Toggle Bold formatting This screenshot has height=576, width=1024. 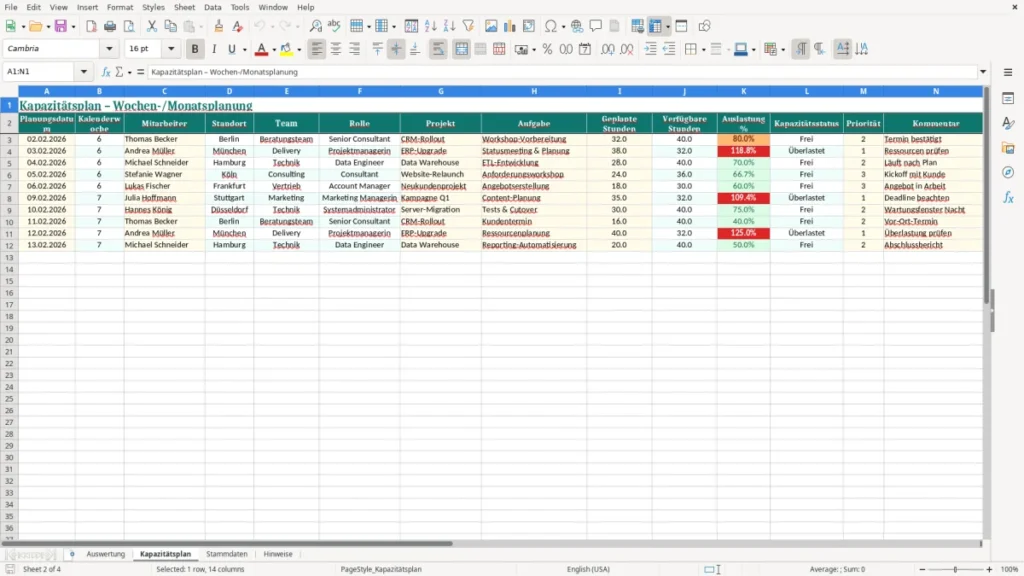195,49
